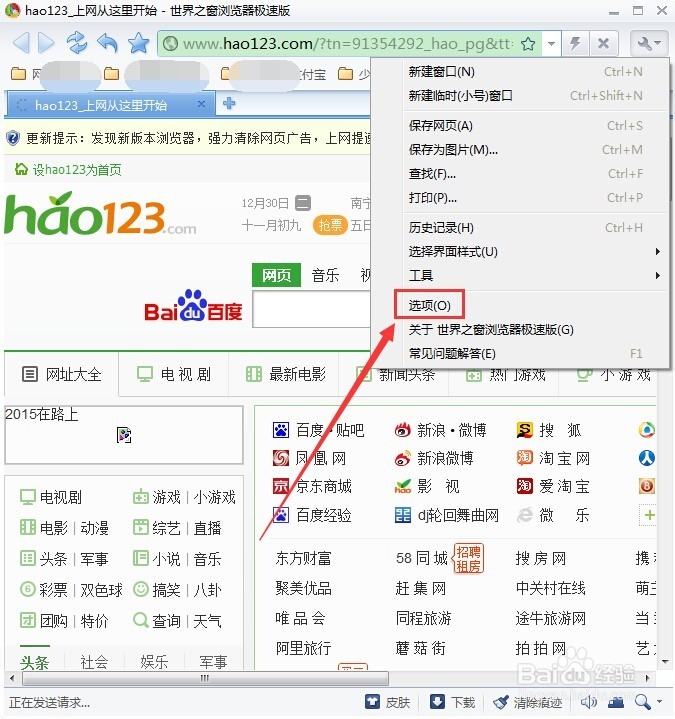Reload the page with refresh icon

click(77, 43)
